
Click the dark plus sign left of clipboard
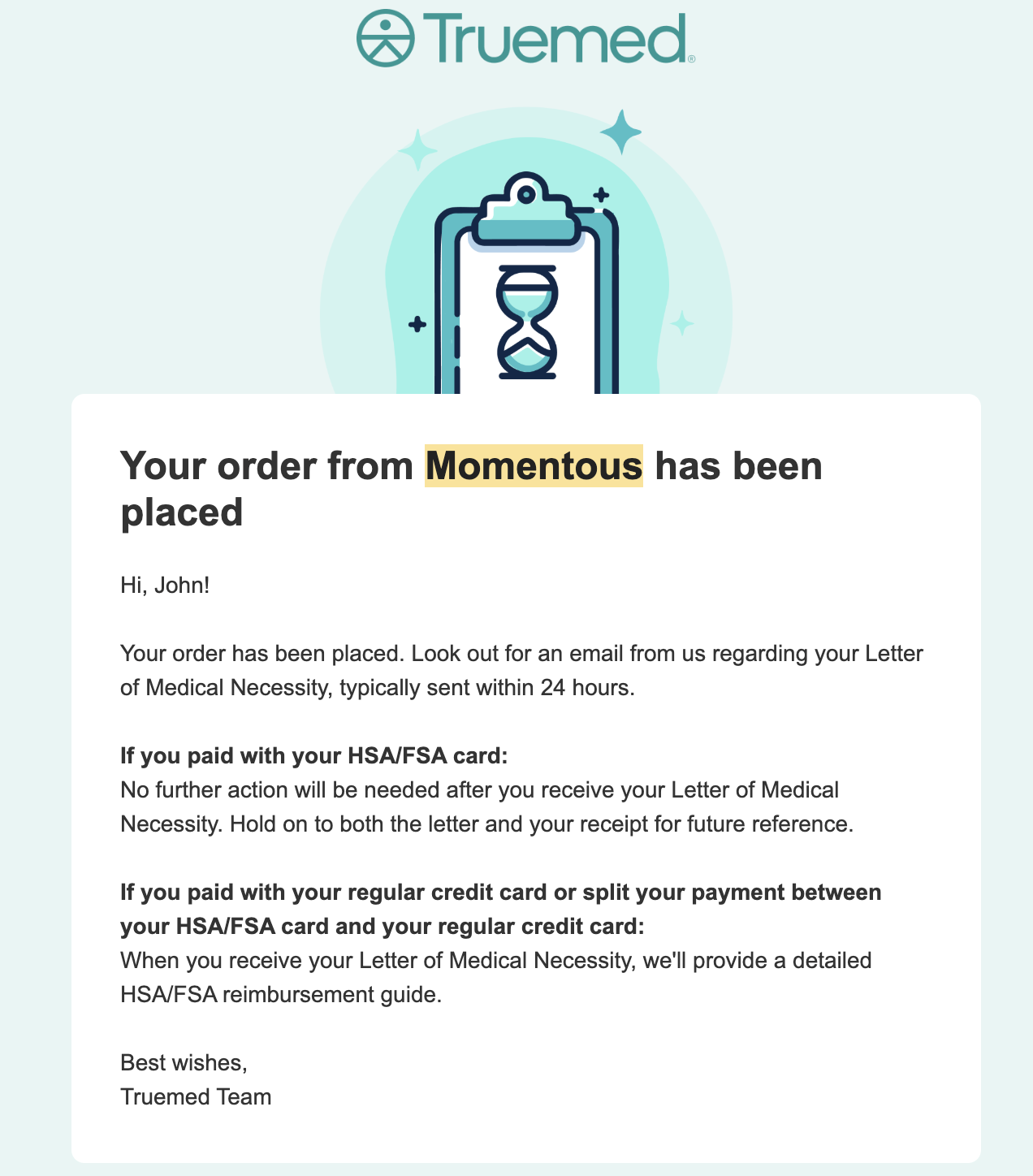tap(417, 325)
